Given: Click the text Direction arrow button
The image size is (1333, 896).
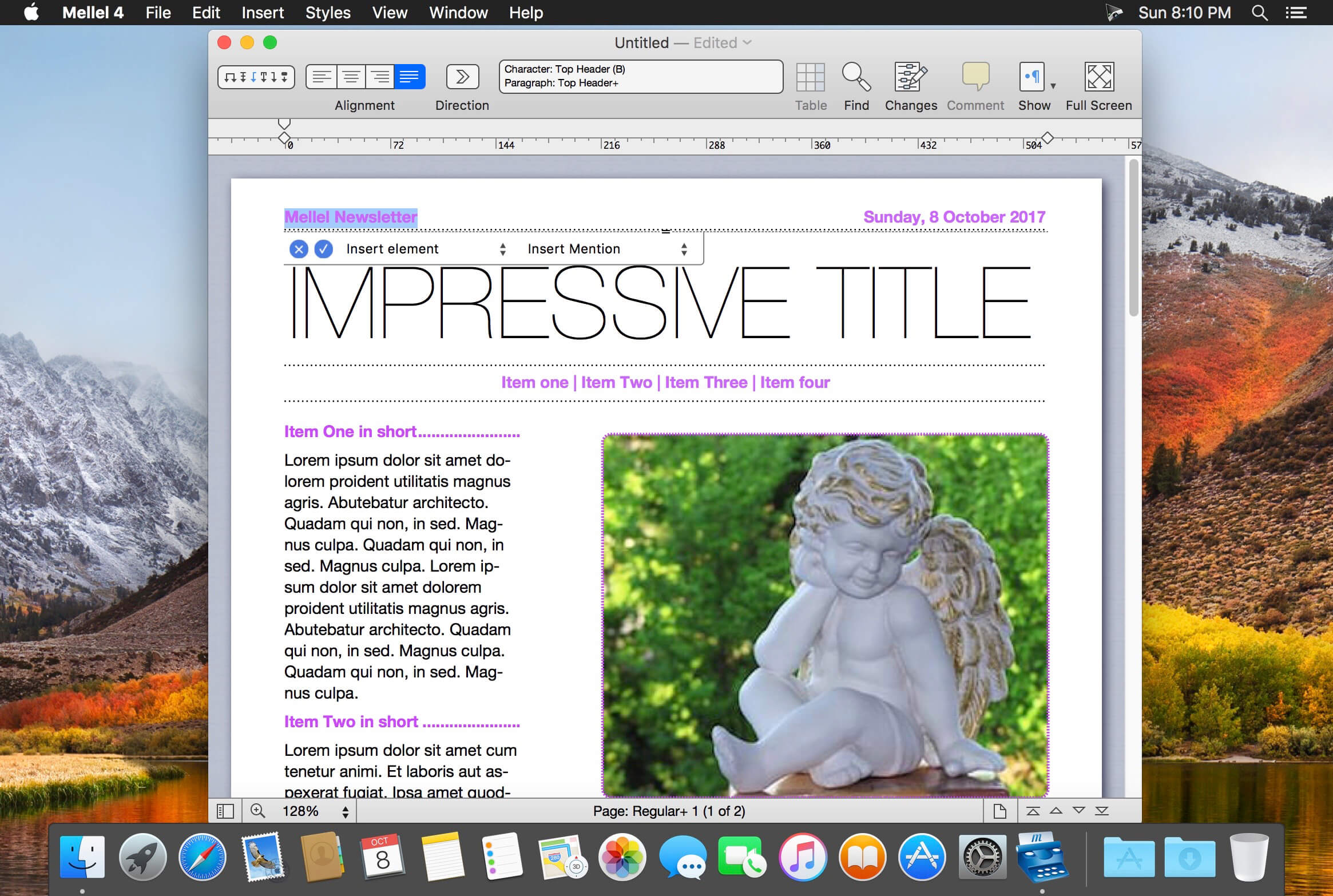Looking at the screenshot, I should pyautogui.click(x=462, y=77).
